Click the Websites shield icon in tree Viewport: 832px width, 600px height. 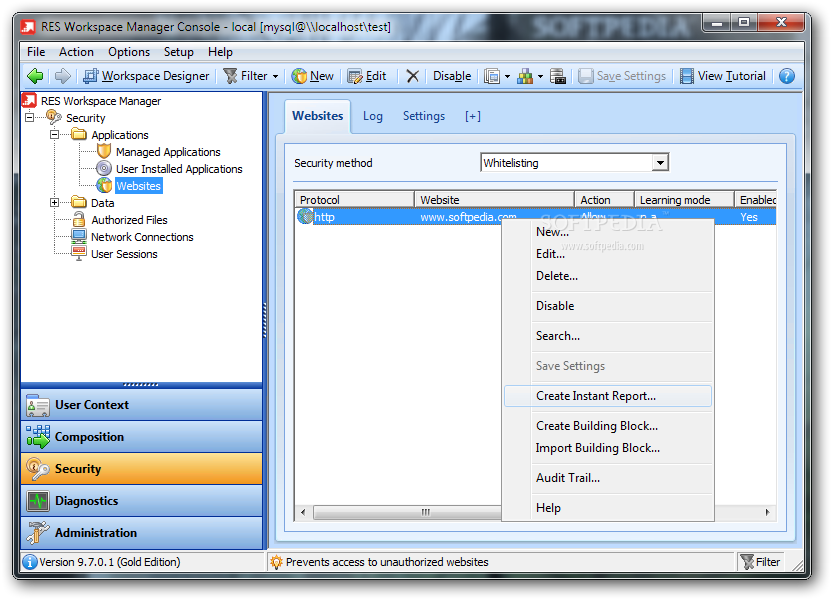(104, 186)
